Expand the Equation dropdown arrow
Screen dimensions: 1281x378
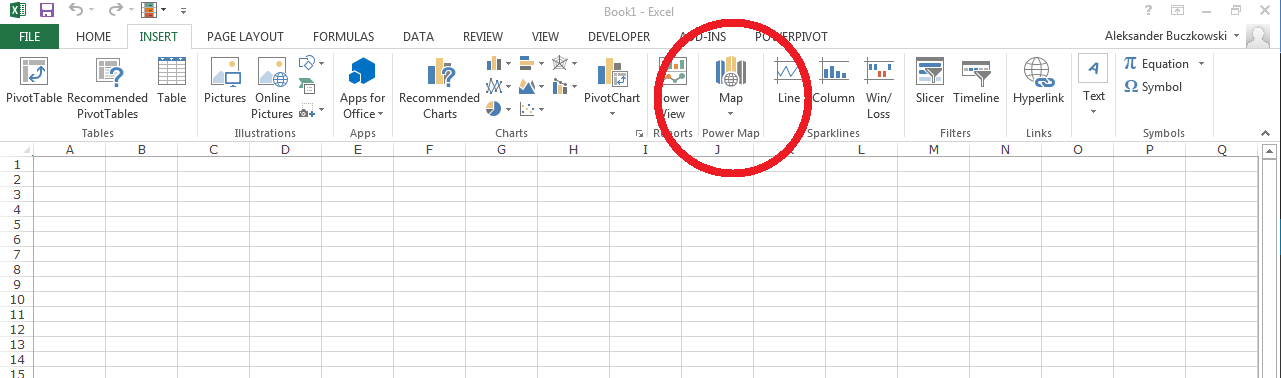point(1201,64)
